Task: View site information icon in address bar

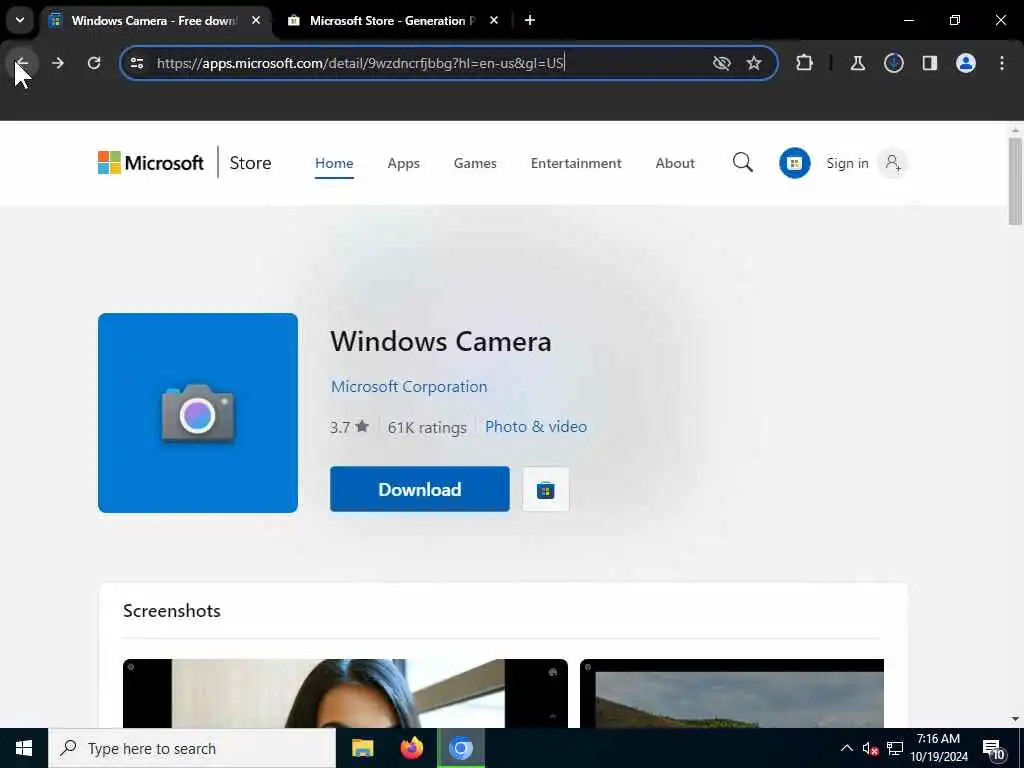Action: (137, 63)
